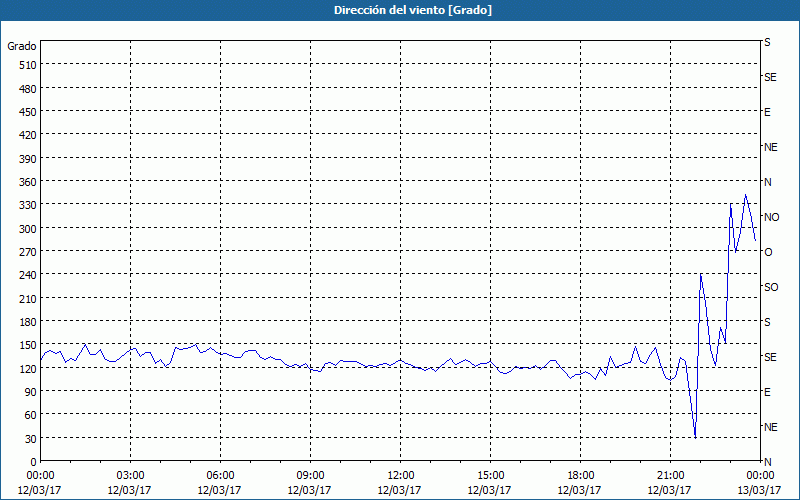Click the 'N' compass label level with 360
Viewport: 800px width, 500px height.
(x=768, y=182)
